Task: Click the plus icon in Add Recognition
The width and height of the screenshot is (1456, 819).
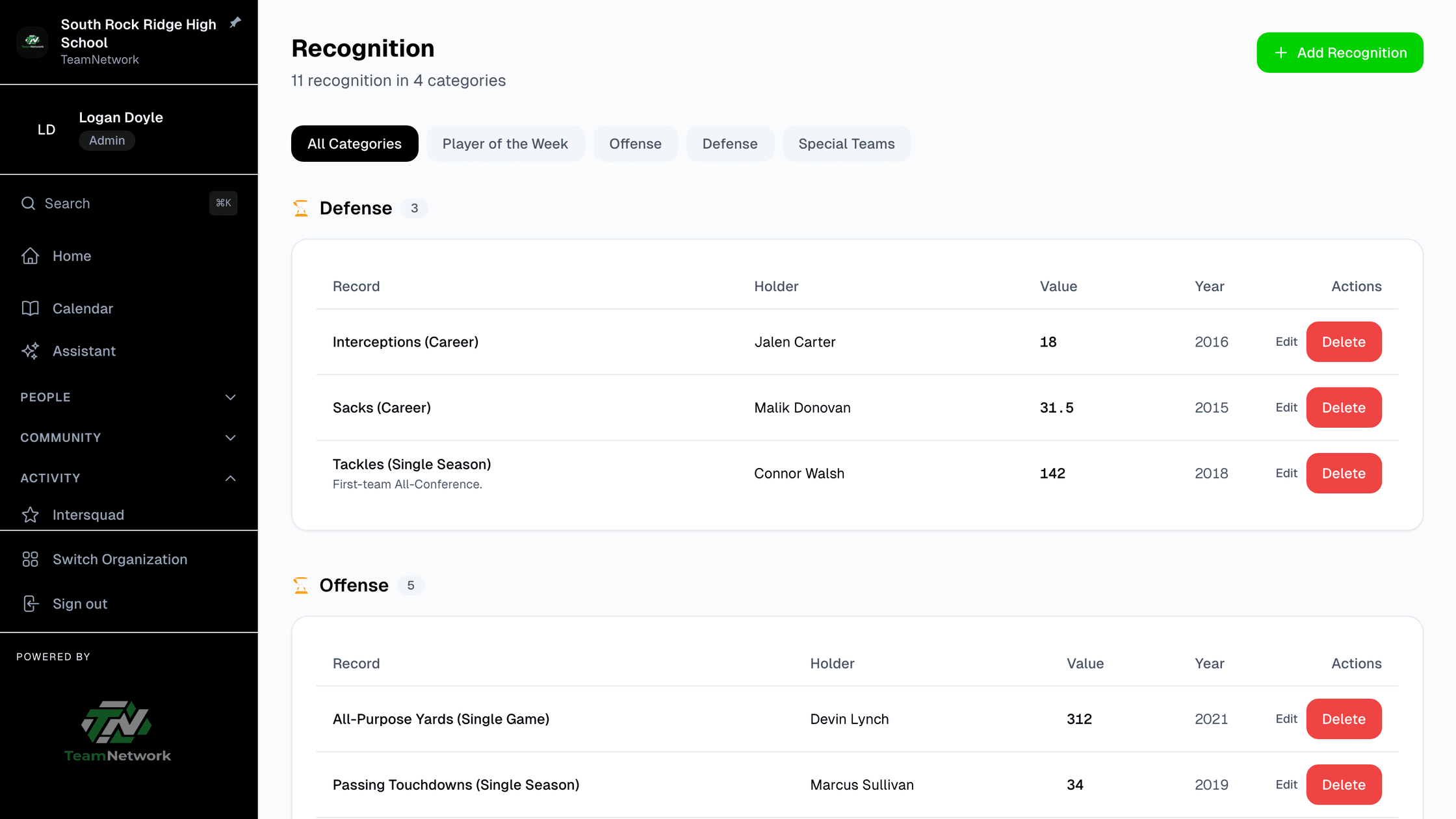Action: point(1280,53)
